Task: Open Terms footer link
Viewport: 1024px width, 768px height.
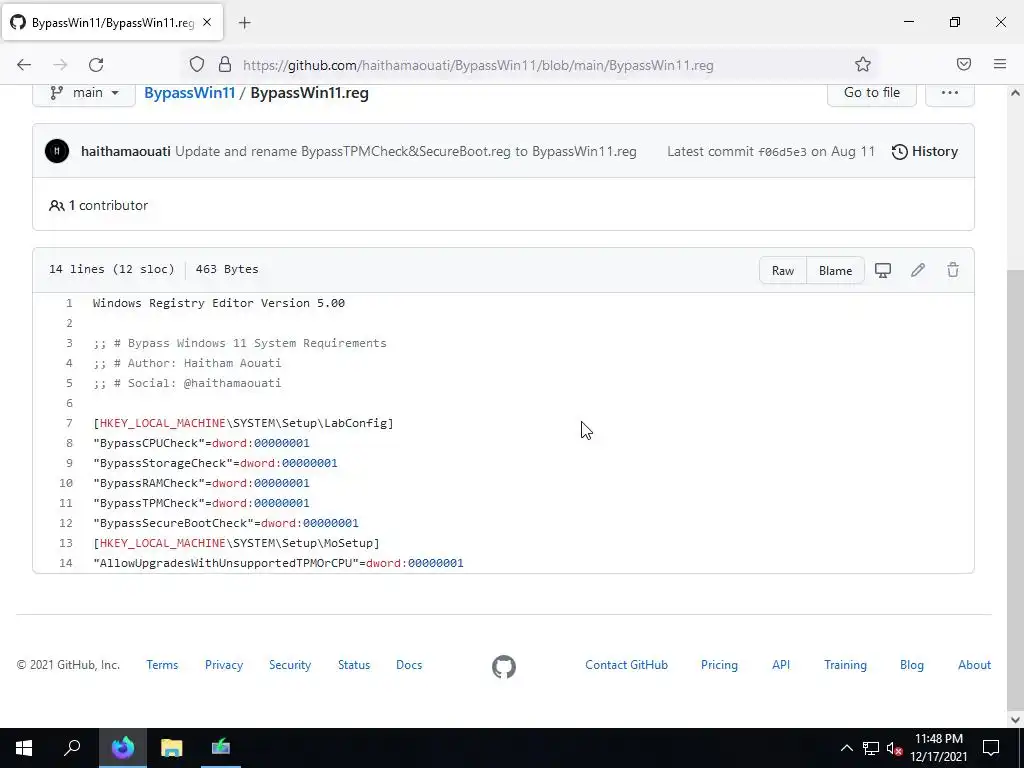Action: [x=162, y=665]
